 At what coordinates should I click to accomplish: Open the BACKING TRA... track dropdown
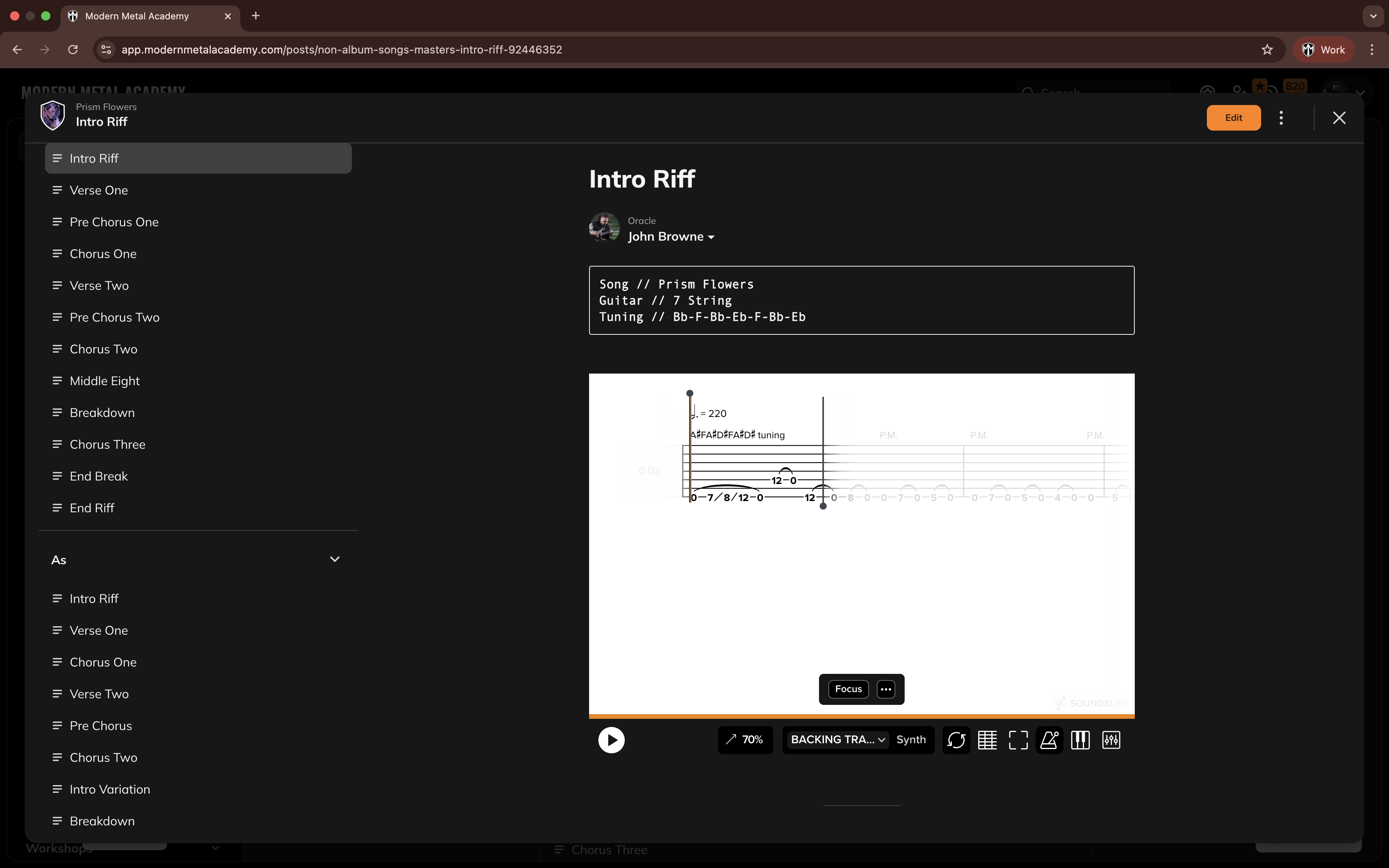(x=837, y=739)
